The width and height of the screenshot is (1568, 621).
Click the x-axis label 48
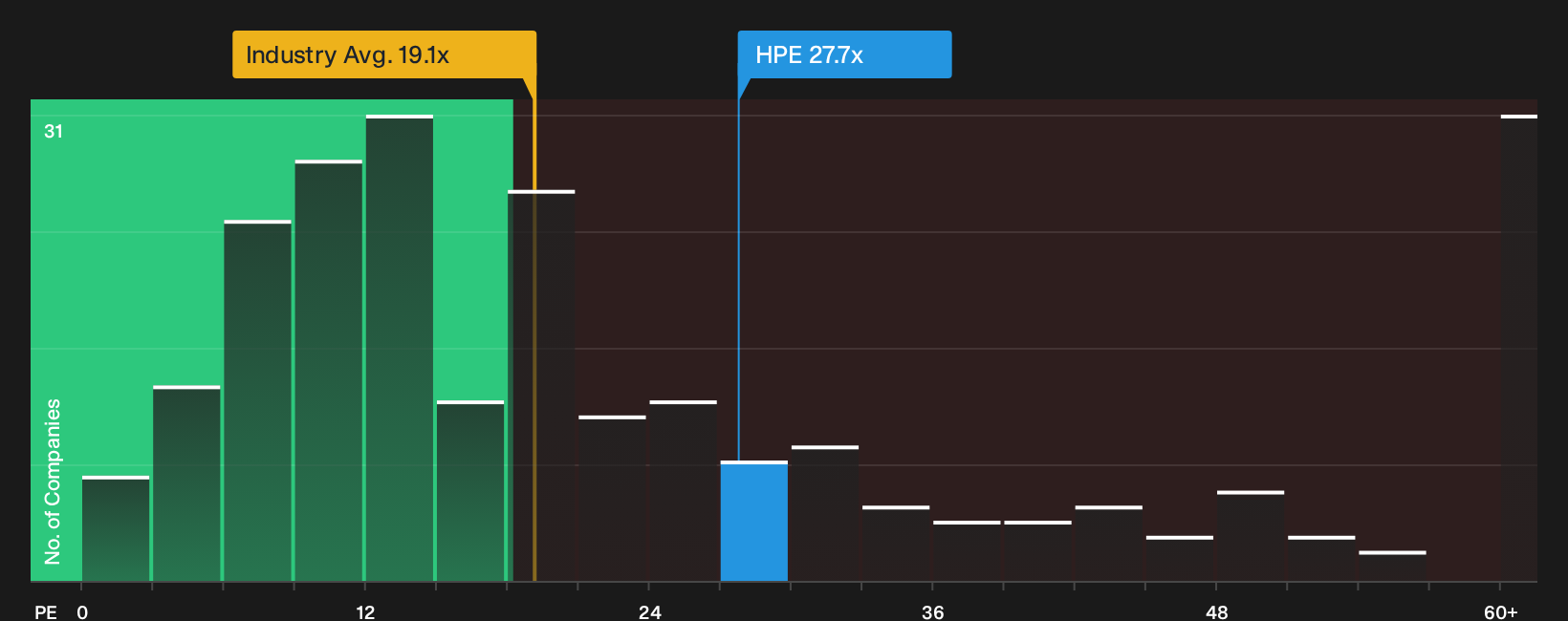tap(1216, 611)
